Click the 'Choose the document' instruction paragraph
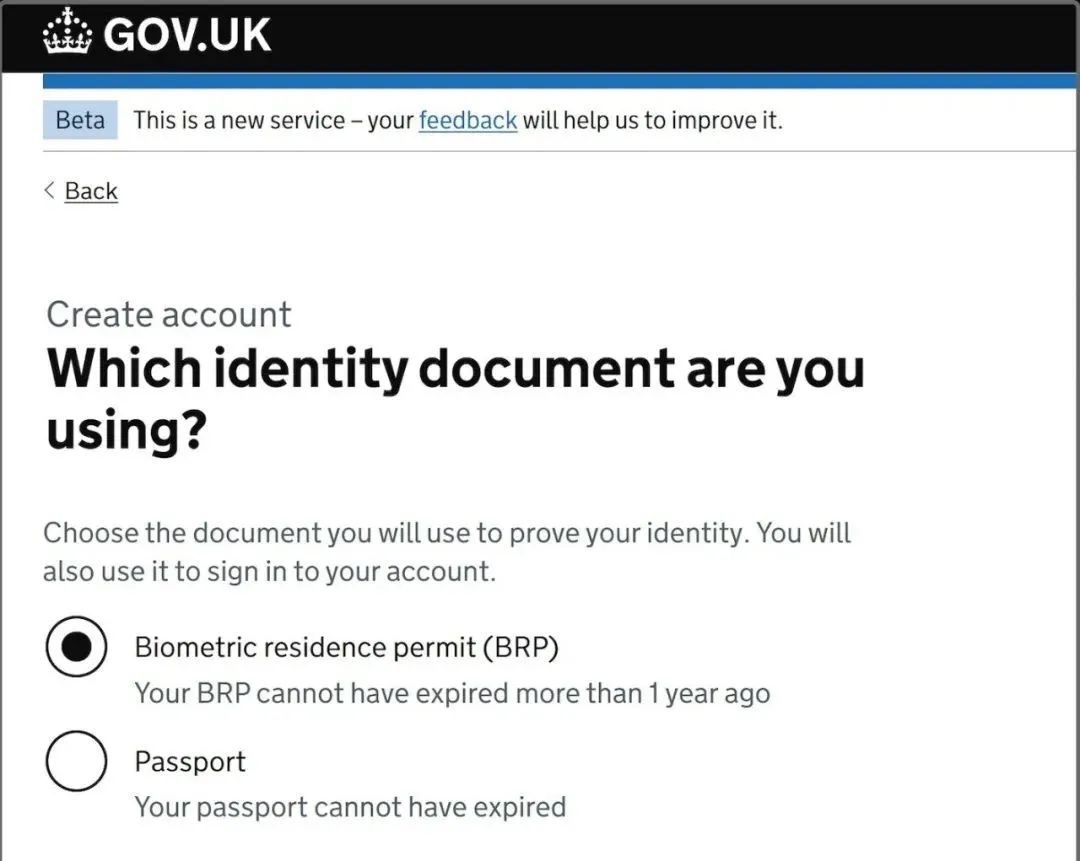This screenshot has height=861, width=1080. [x=447, y=552]
